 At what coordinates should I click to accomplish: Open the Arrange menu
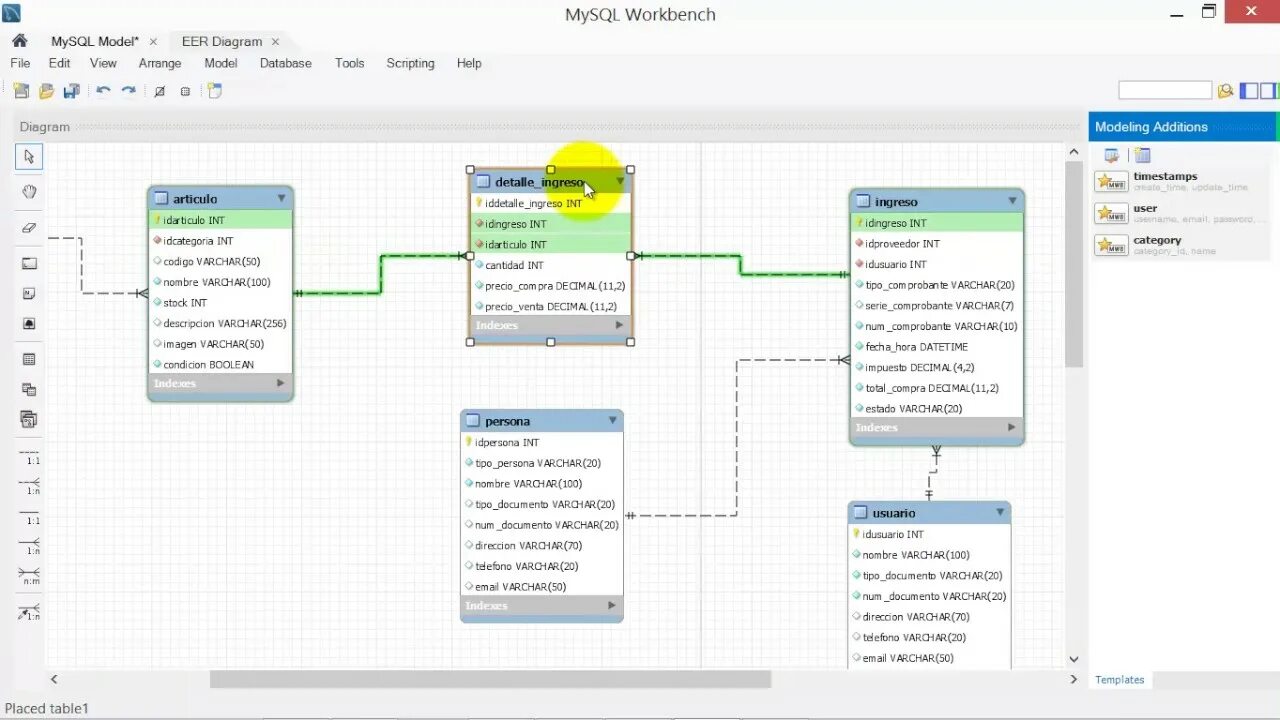pos(160,63)
